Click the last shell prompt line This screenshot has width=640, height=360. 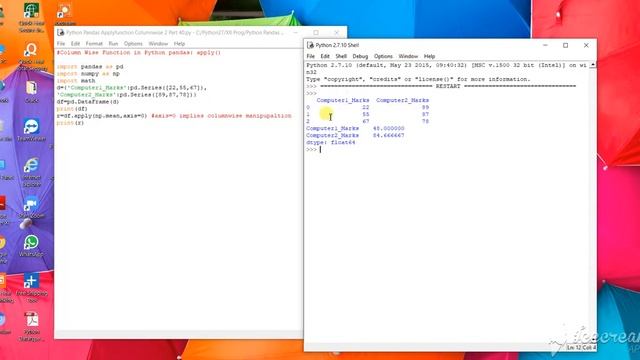click(x=313, y=149)
